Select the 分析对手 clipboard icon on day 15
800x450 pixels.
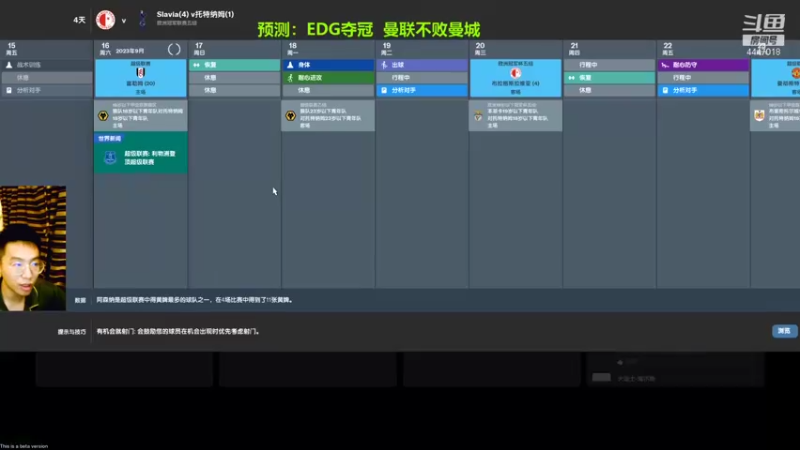pyautogui.click(x=9, y=90)
